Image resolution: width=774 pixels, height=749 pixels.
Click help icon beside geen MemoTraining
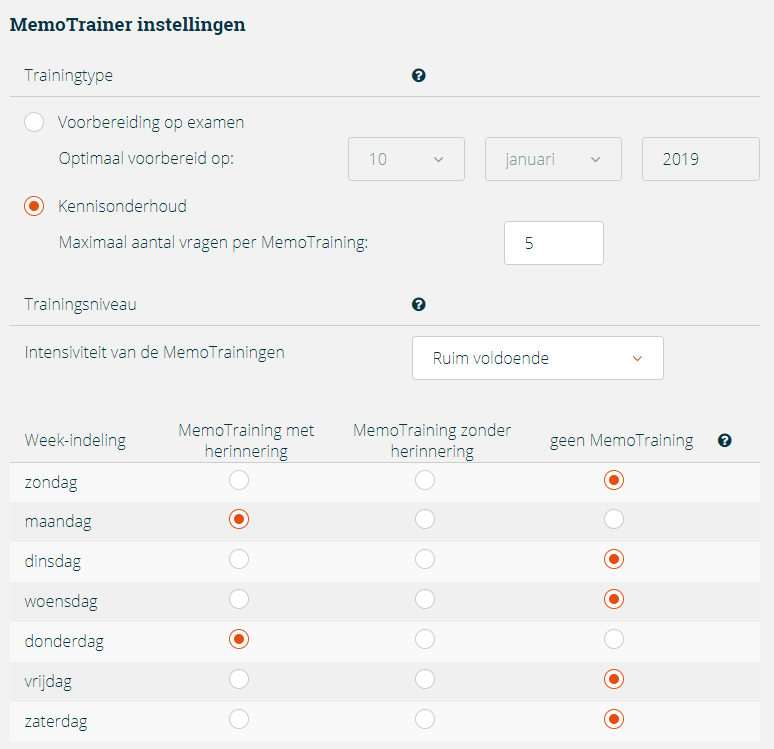(725, 440)
